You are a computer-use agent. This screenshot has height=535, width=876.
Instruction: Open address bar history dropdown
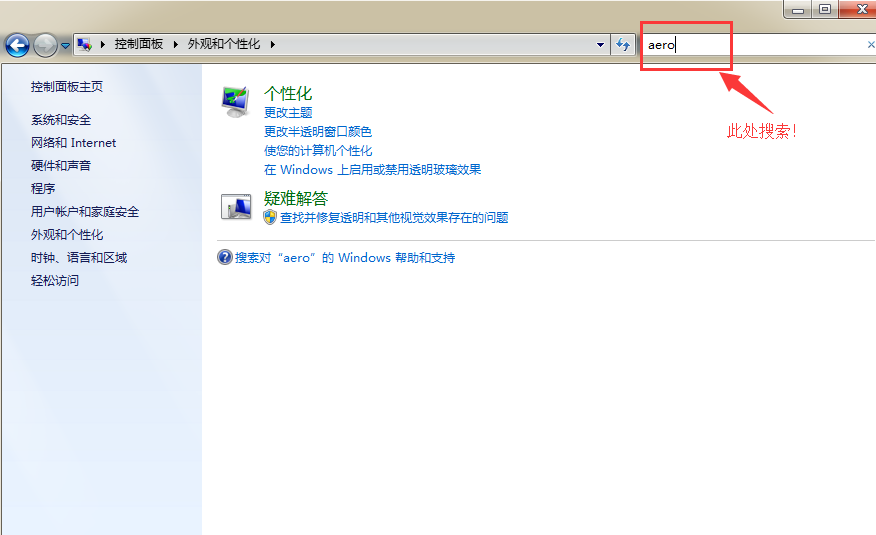[x=600, y=45]
